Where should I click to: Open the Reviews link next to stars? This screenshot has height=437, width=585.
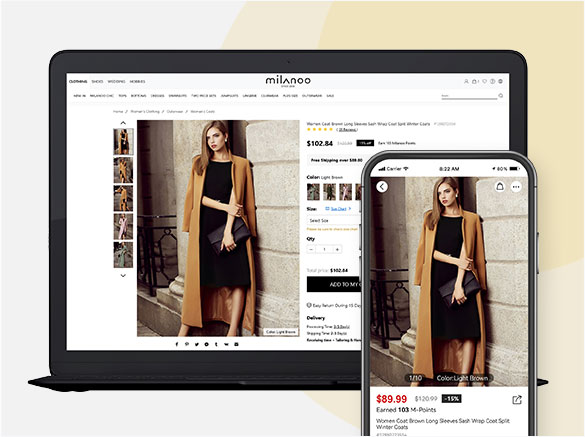347,129
